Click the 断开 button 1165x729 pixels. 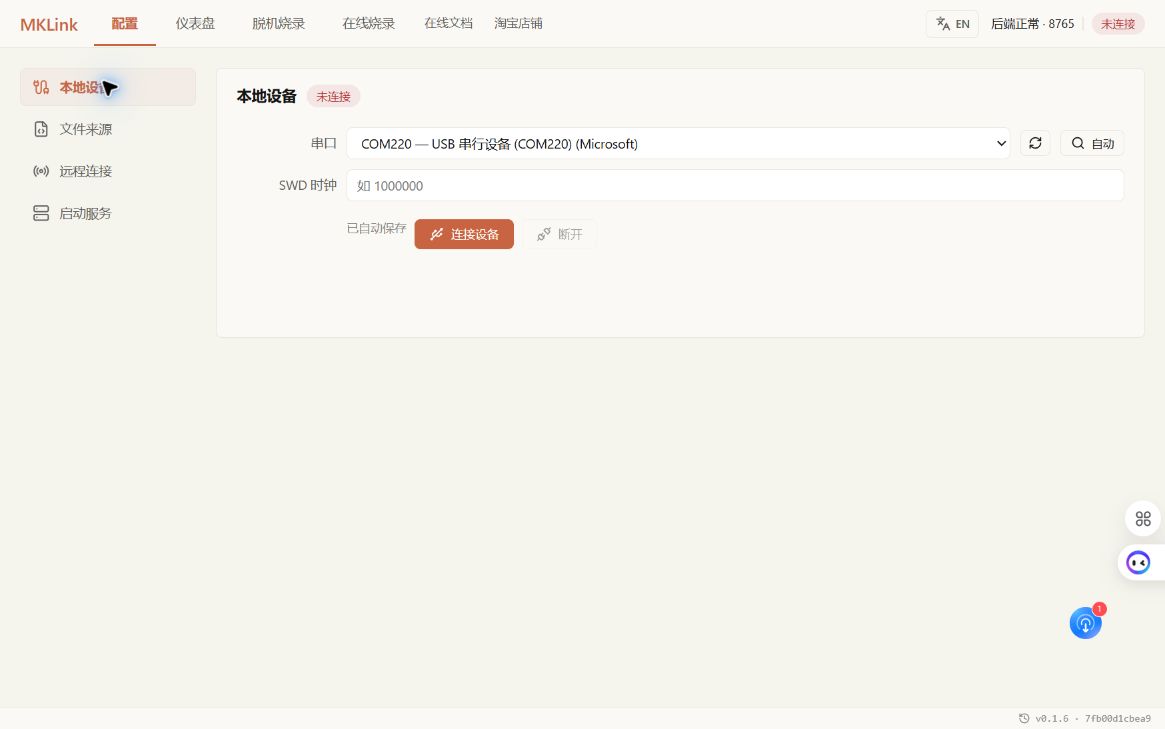coord(559,234)
